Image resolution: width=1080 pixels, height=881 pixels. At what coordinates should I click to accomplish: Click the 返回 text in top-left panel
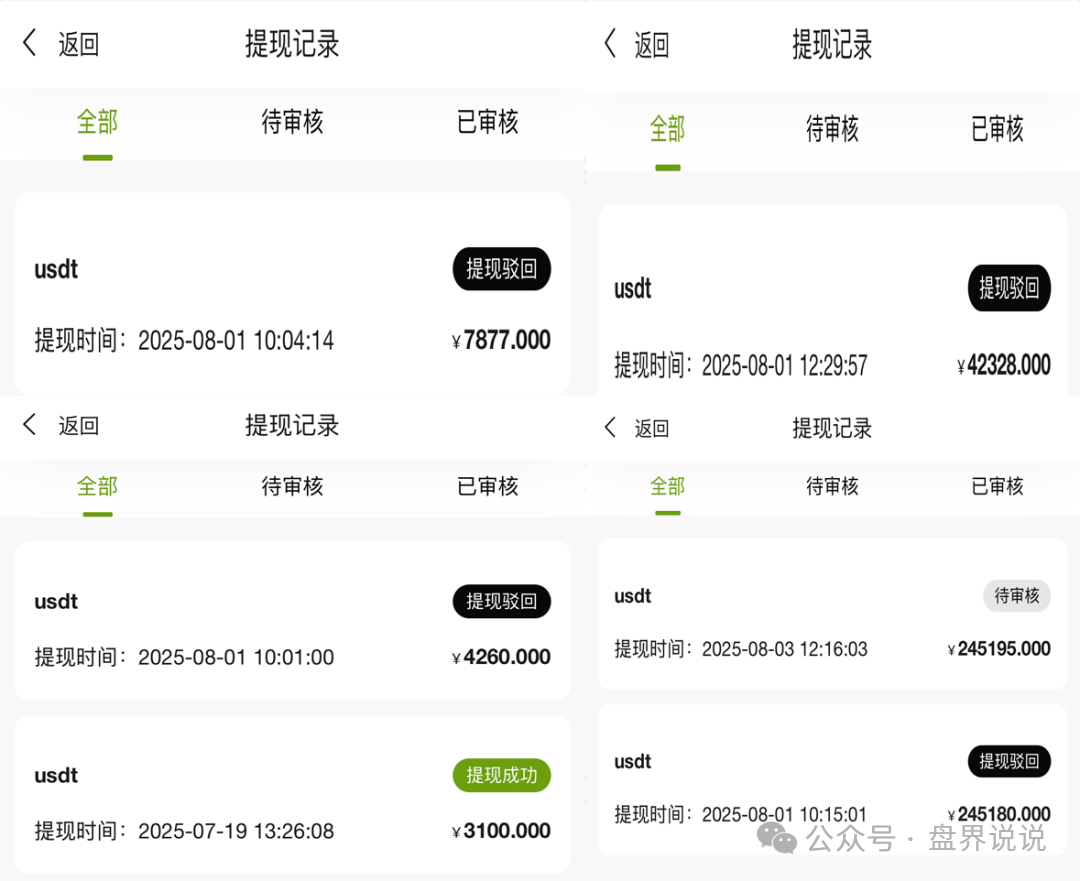tap(78, 44)
